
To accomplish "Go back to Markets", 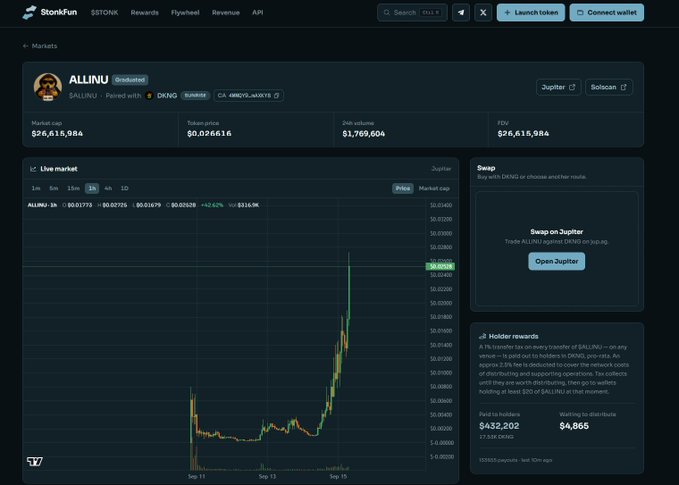I will 40,45.
